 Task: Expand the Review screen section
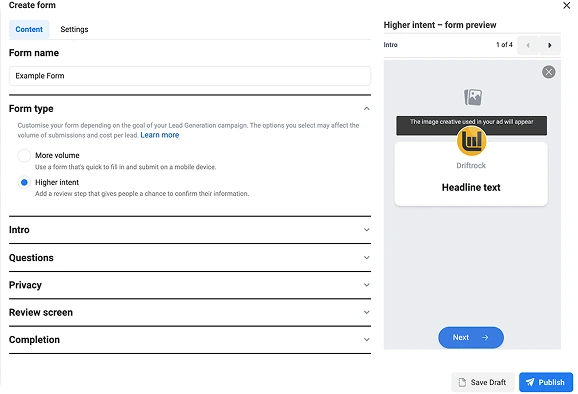tap(190, 312)
